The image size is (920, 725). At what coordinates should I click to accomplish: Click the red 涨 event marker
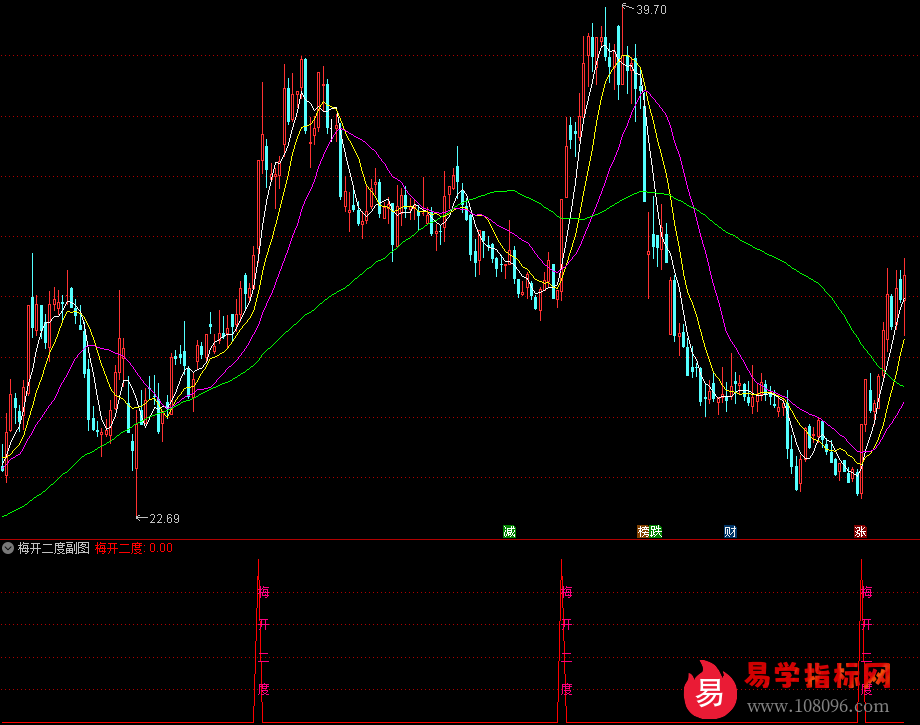pyautogui.click(x=860, y=531)
